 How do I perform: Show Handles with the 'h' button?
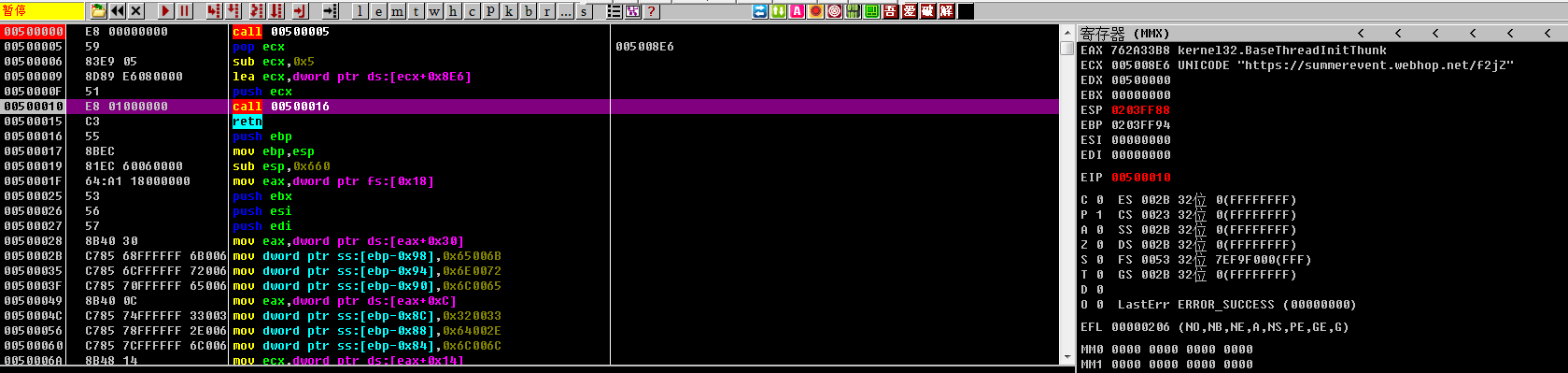click(x=454, y=11)
